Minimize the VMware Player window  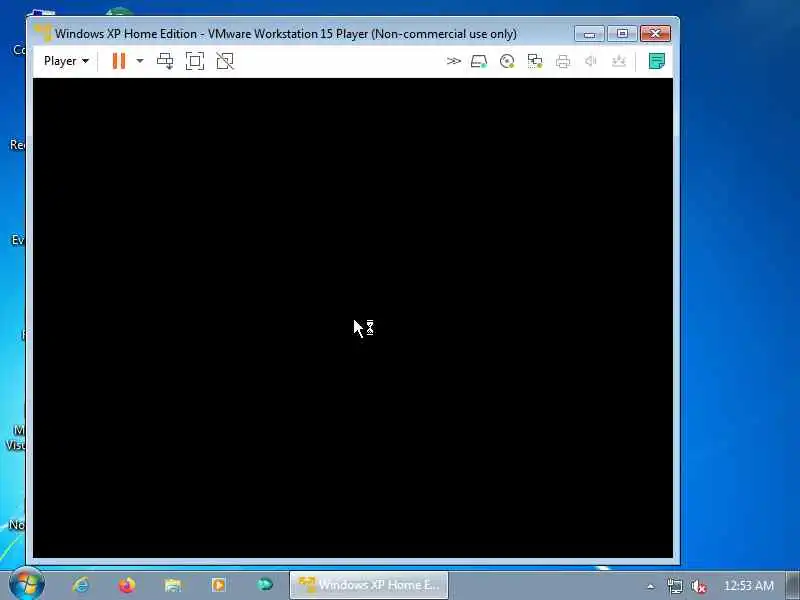(589, 34)
